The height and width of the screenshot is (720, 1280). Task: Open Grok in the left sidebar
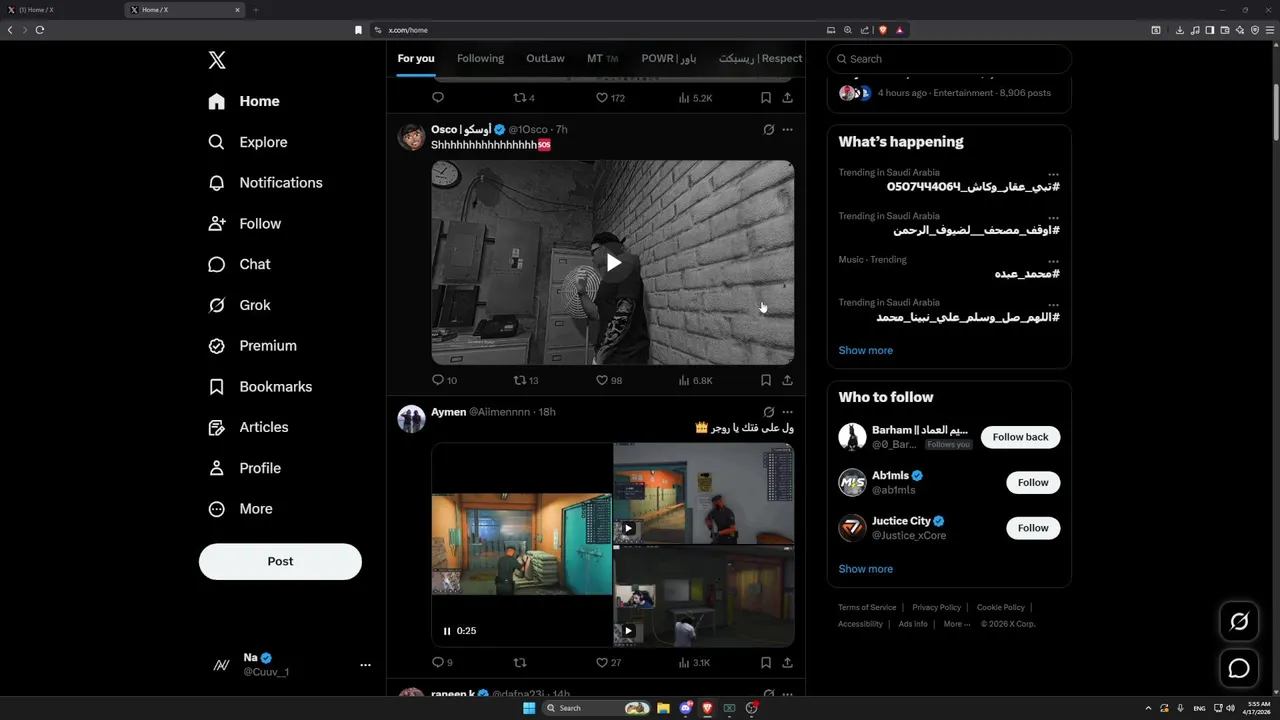[x=240, y=305]
